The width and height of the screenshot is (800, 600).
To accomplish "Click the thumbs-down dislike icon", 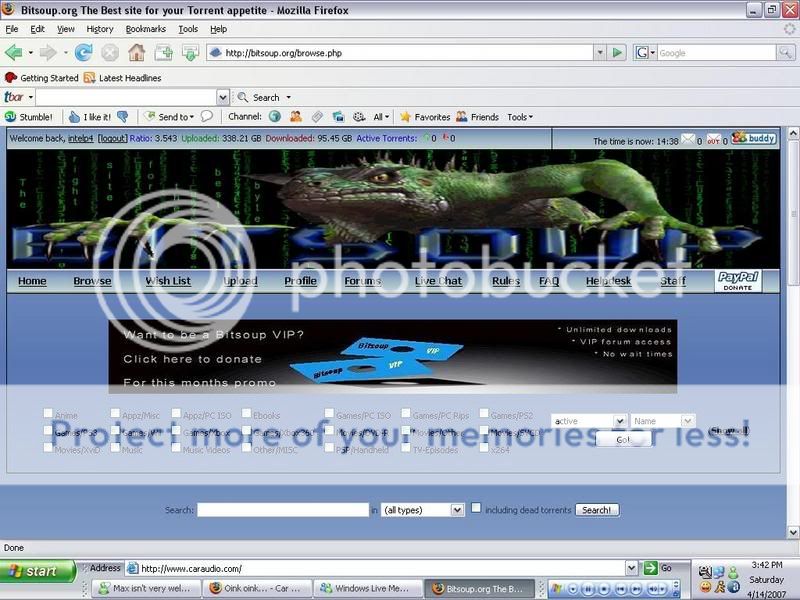I will 122,117.
